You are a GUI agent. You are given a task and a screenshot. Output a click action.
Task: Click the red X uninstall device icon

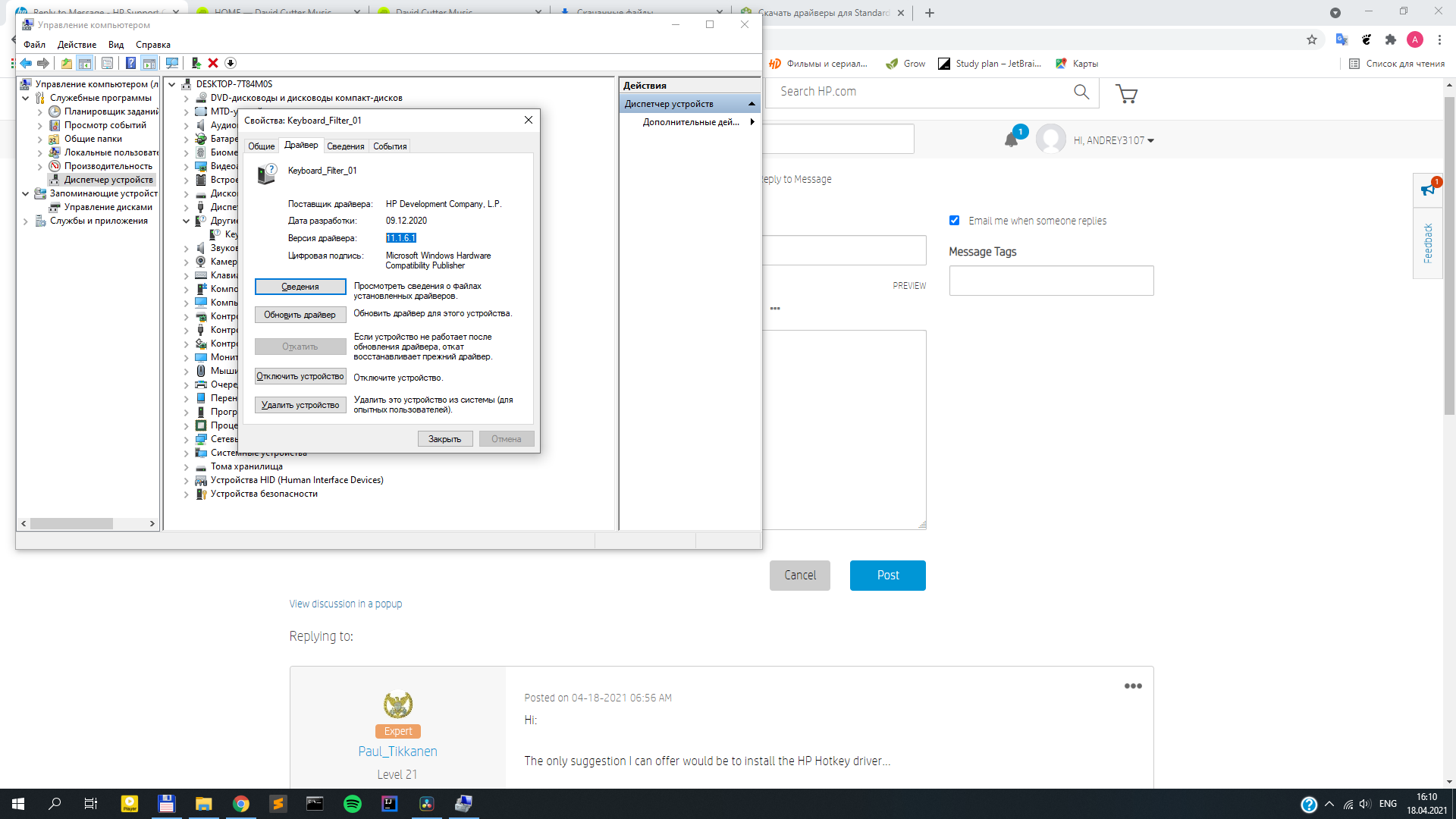pos(213,64)
